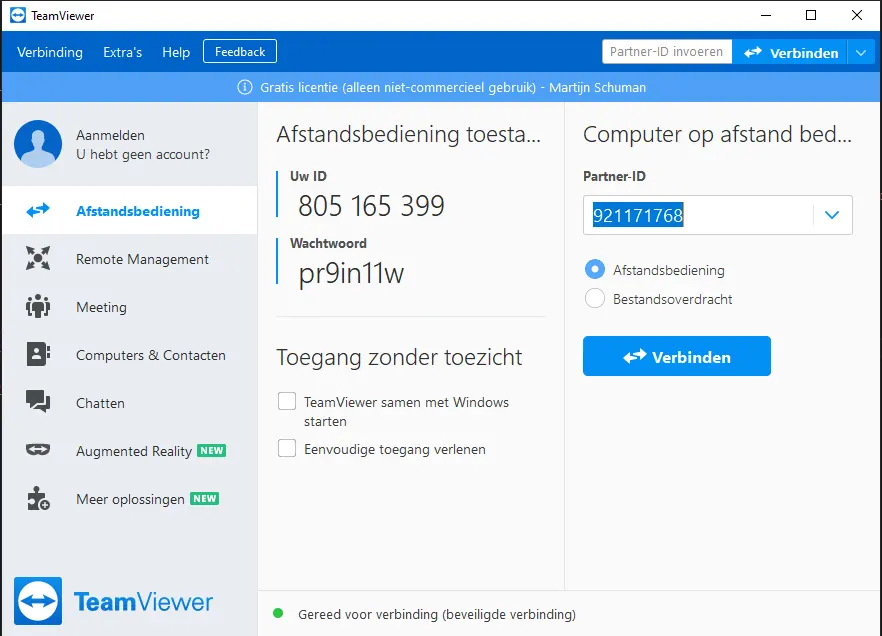Click the info icon in license banner
The width and height of the screenshot is (882, 636).
tap(245, 87)
